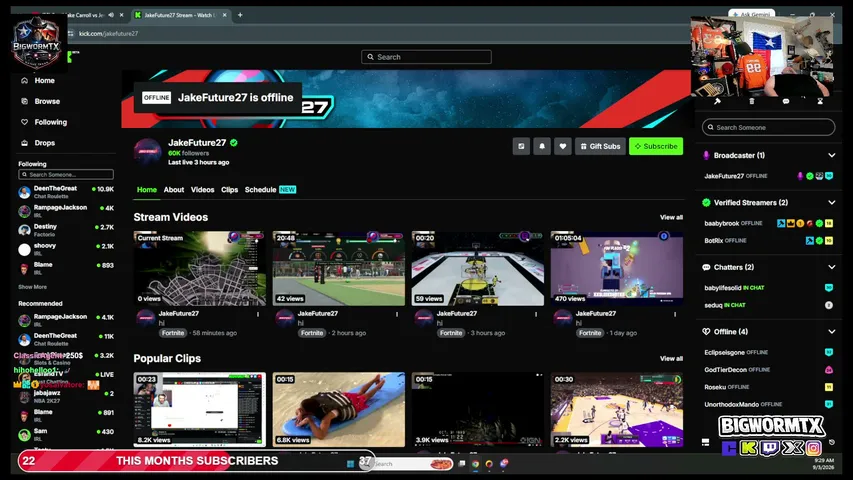This screenshot has height=480, width=853.
Task: Click the browser address bar URL
Action: click(108, 34)
